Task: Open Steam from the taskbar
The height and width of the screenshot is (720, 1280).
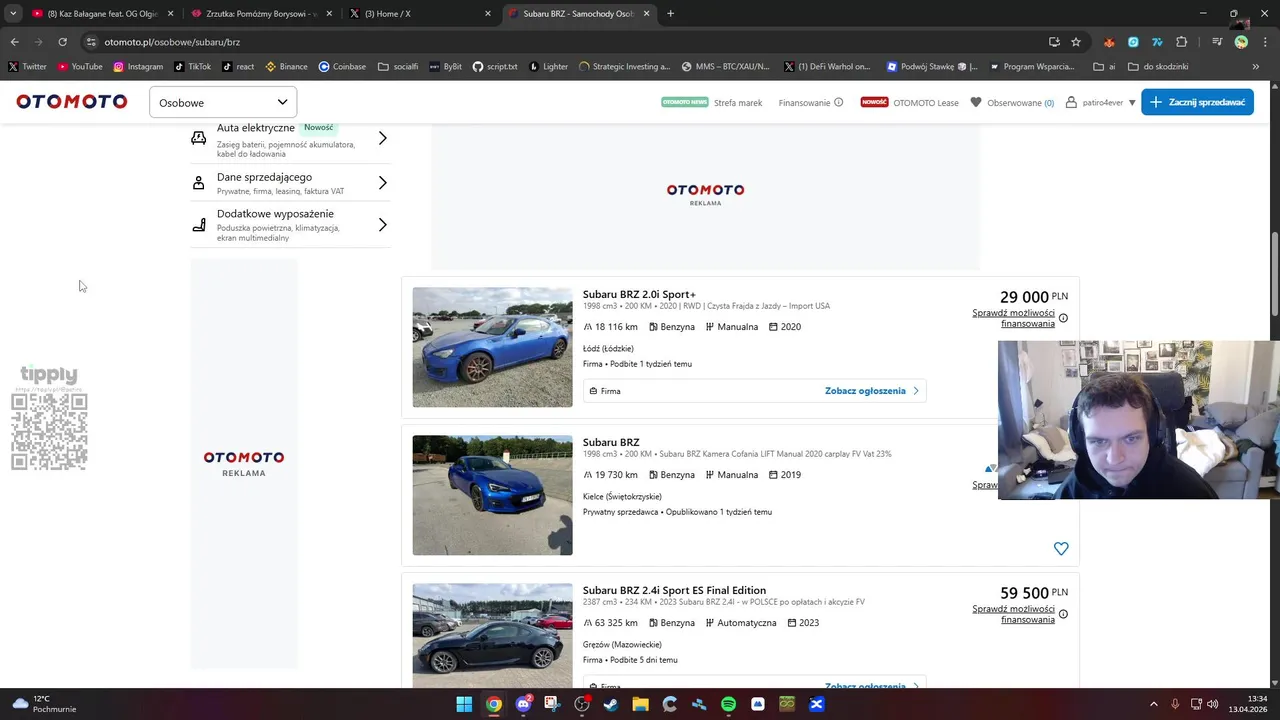Action: pos(611,704)
